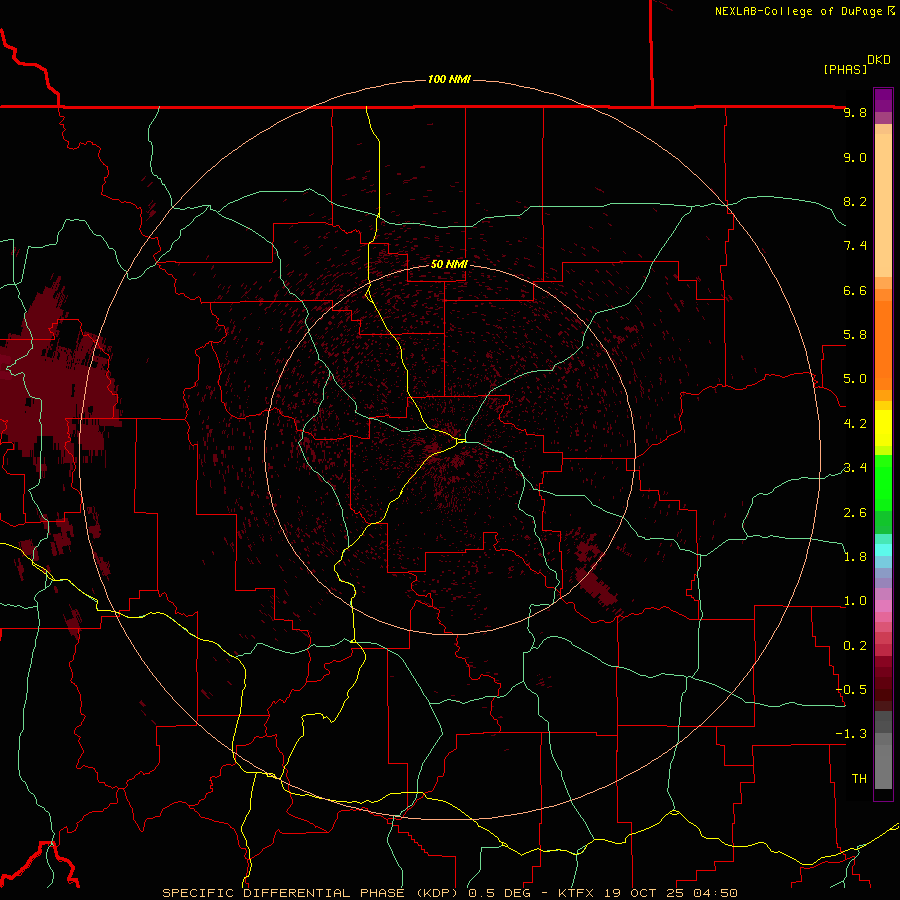Click the cyan band of the color bar
900x900 pixels.
[883, 550]
